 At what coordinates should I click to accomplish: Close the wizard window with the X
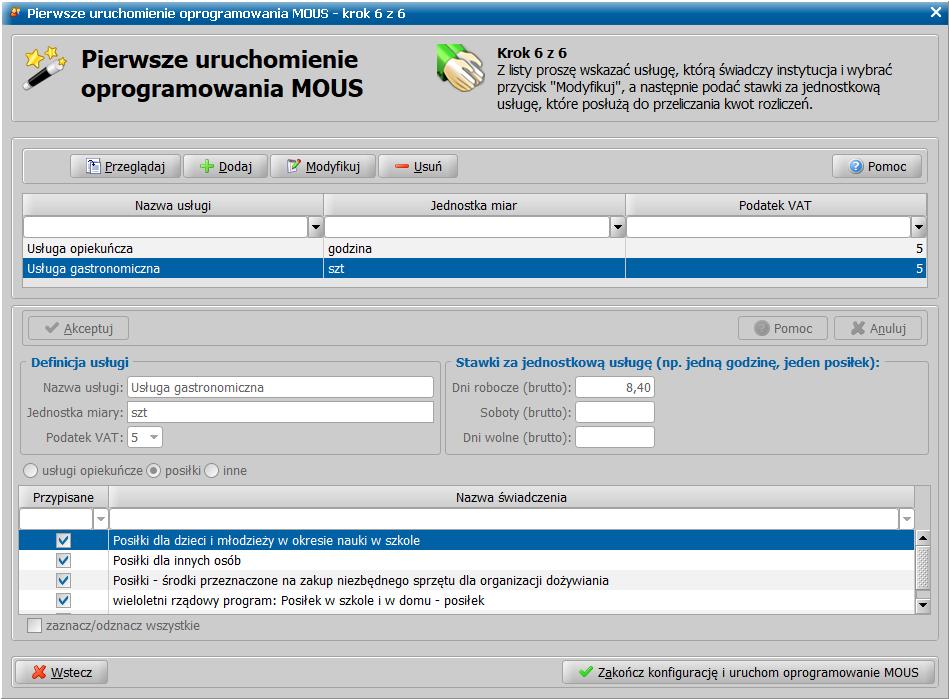pyautogui.click(x=936, y=13)
